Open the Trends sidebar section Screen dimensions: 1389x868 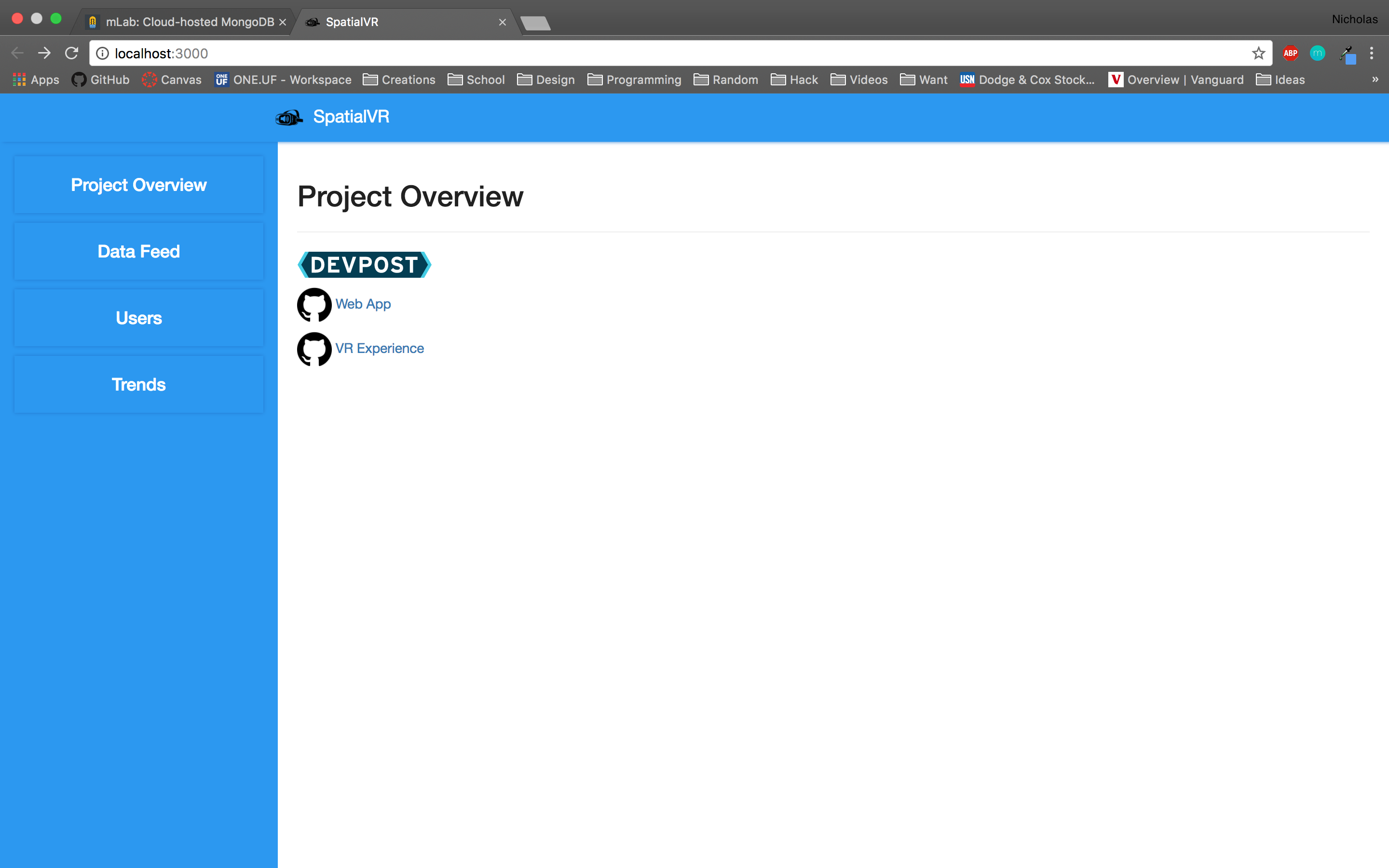point(139,384)
